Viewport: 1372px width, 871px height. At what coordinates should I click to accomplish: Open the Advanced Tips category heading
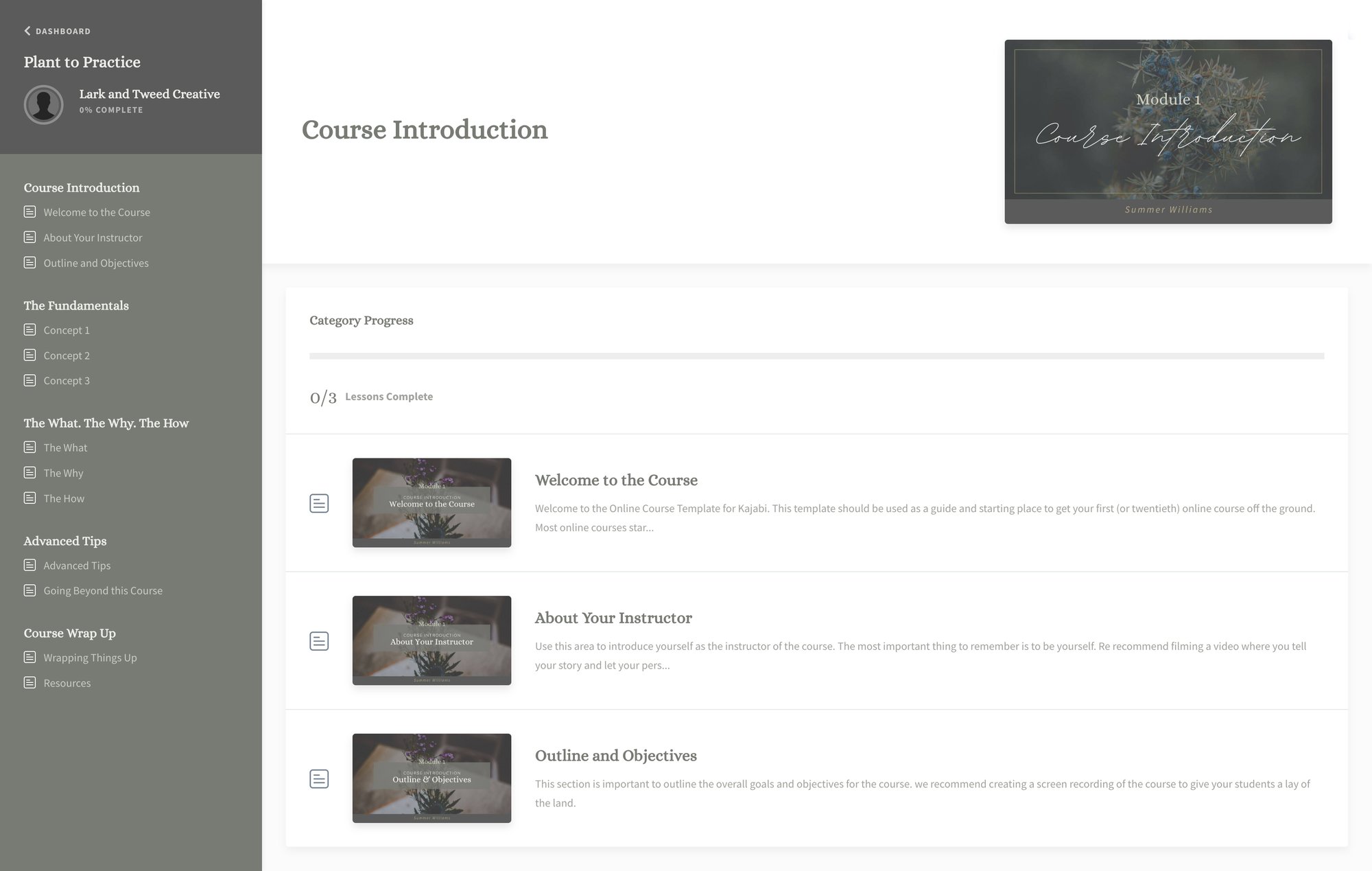tap(65, 541)
